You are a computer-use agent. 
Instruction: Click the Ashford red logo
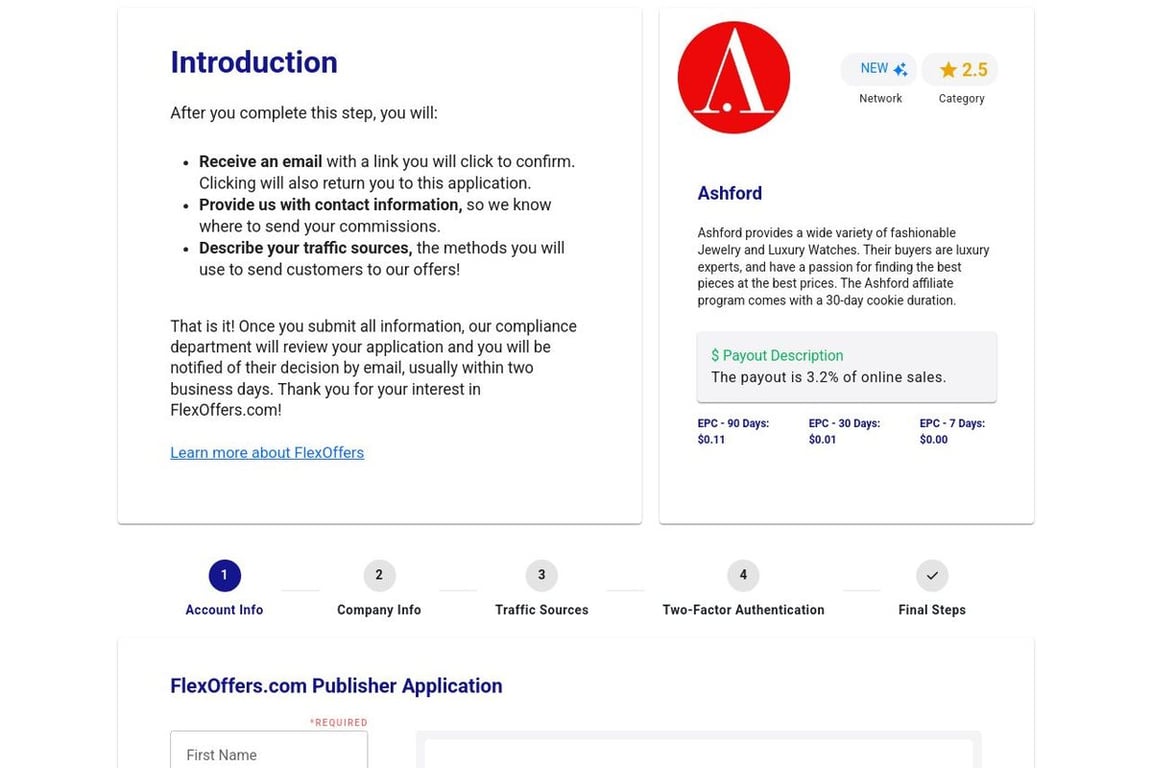pos(733,77)
